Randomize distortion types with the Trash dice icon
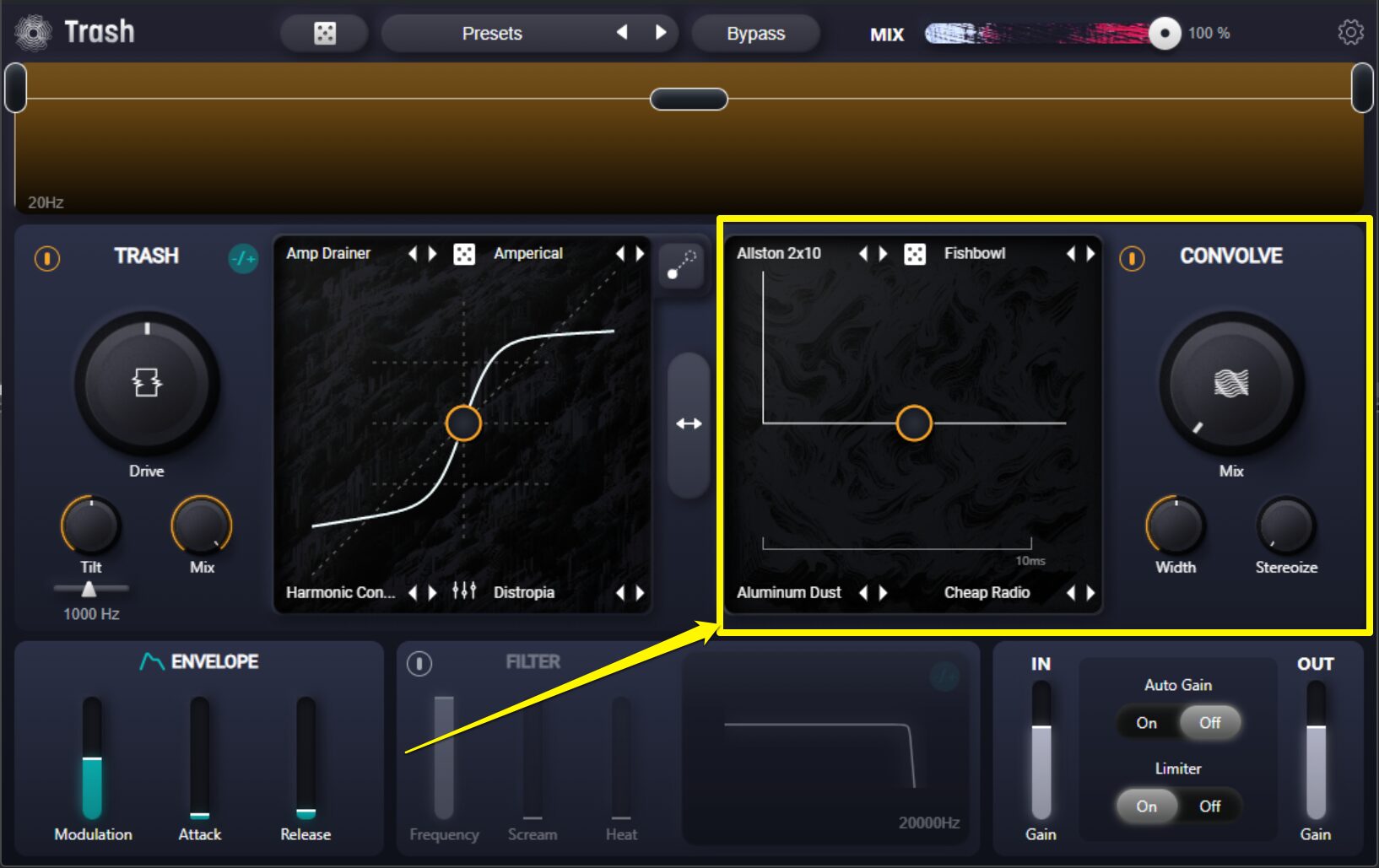 pyautogui.click(x=464, y=254)
